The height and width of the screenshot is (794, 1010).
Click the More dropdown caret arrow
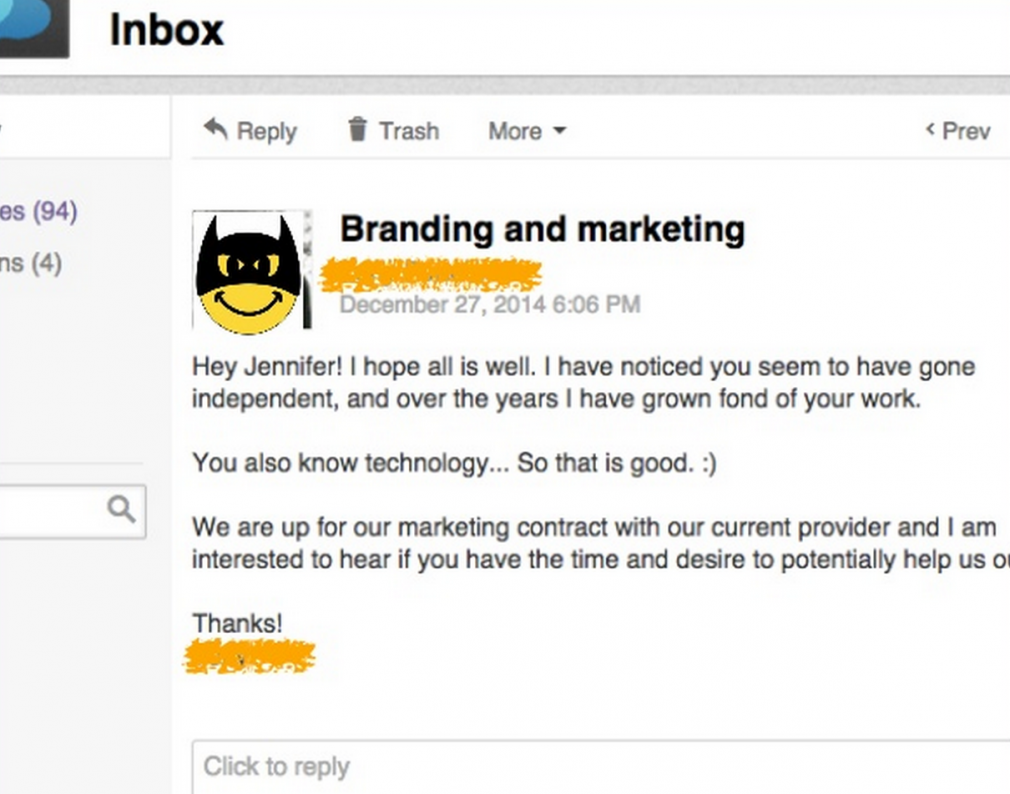tap(560, 131)
